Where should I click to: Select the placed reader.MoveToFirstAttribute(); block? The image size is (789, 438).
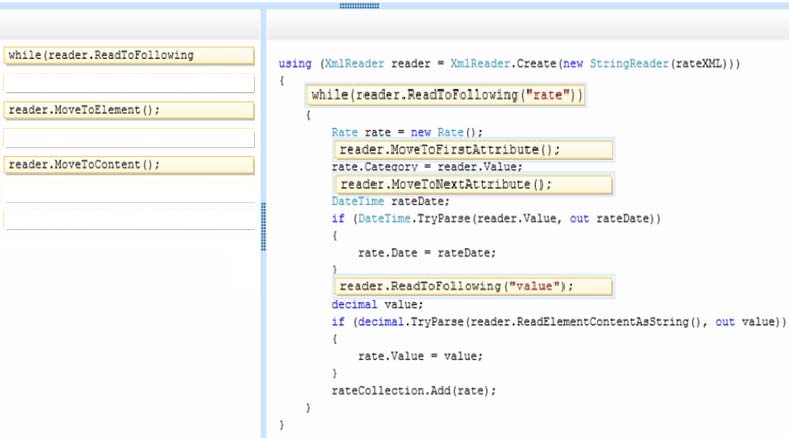click(474, 150)
